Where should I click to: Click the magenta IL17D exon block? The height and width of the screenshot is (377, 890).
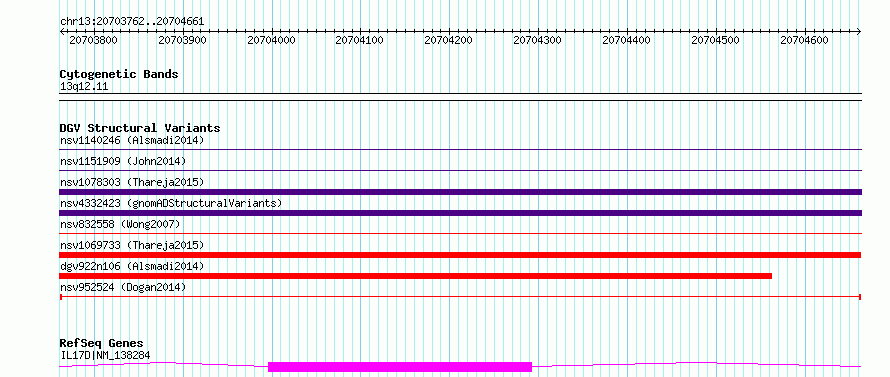(400, 367)
